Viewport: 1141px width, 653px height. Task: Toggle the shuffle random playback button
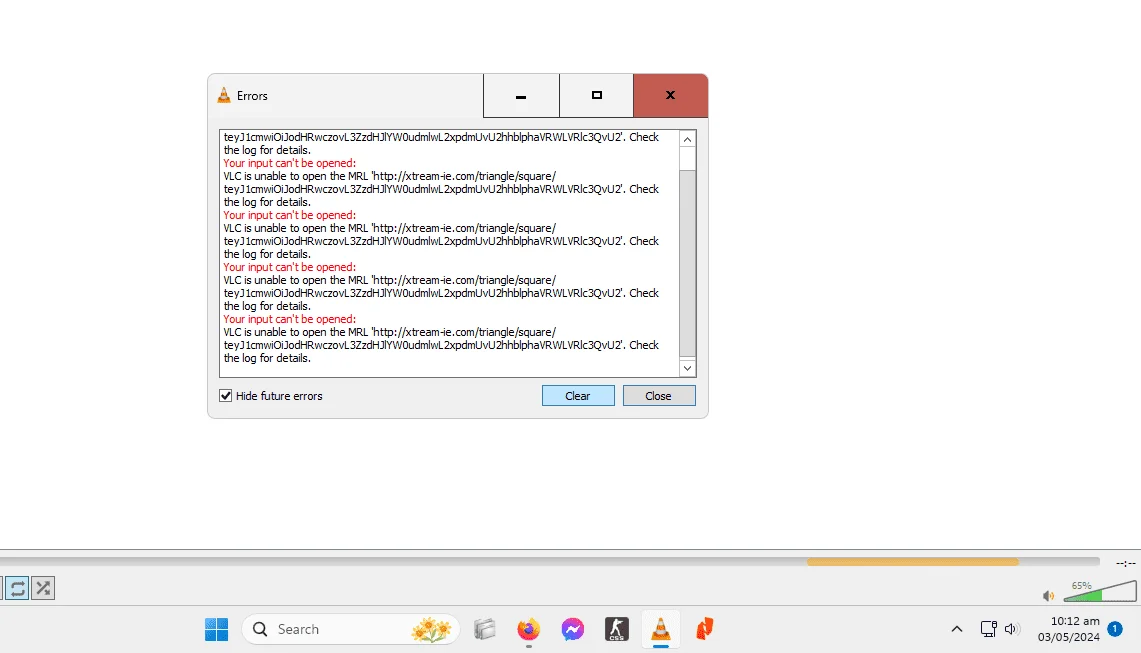pos(43,588)
